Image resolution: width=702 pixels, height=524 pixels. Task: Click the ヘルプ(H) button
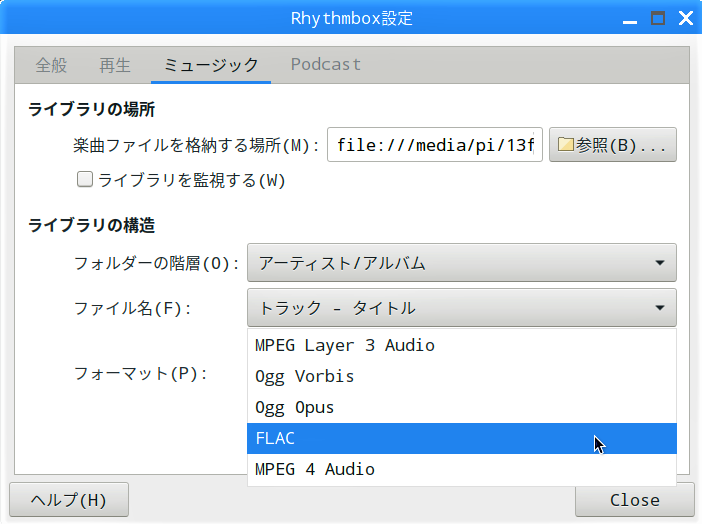click(x=69, y=500)
